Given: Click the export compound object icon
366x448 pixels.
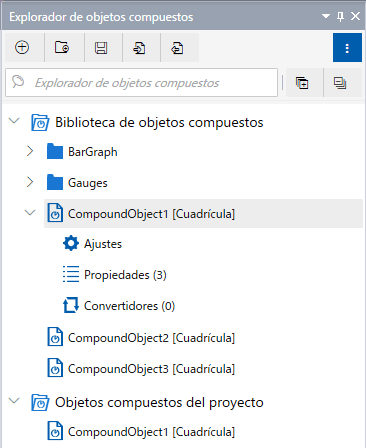Looking at the screenshot, I should [x=178, y=47].
